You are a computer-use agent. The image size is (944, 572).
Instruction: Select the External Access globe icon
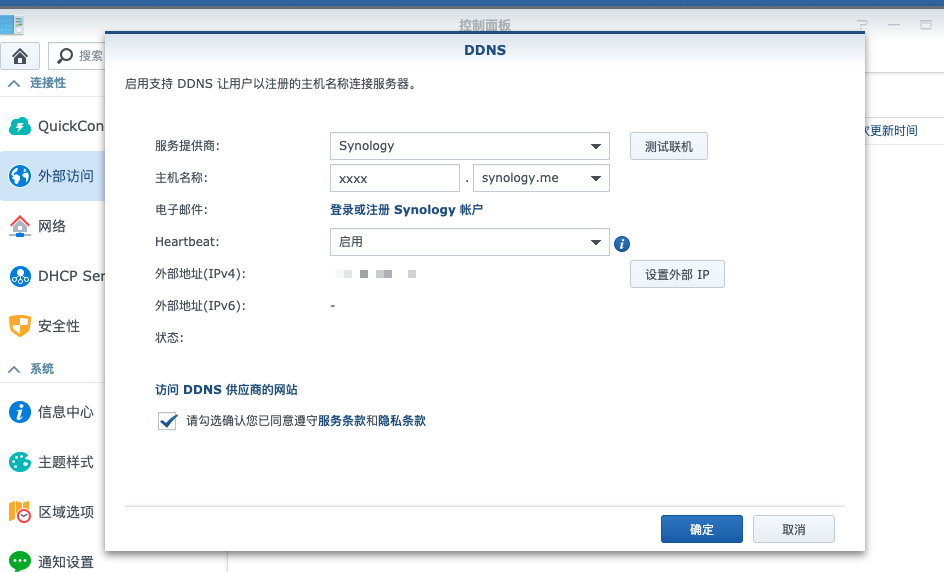[20, 176]
